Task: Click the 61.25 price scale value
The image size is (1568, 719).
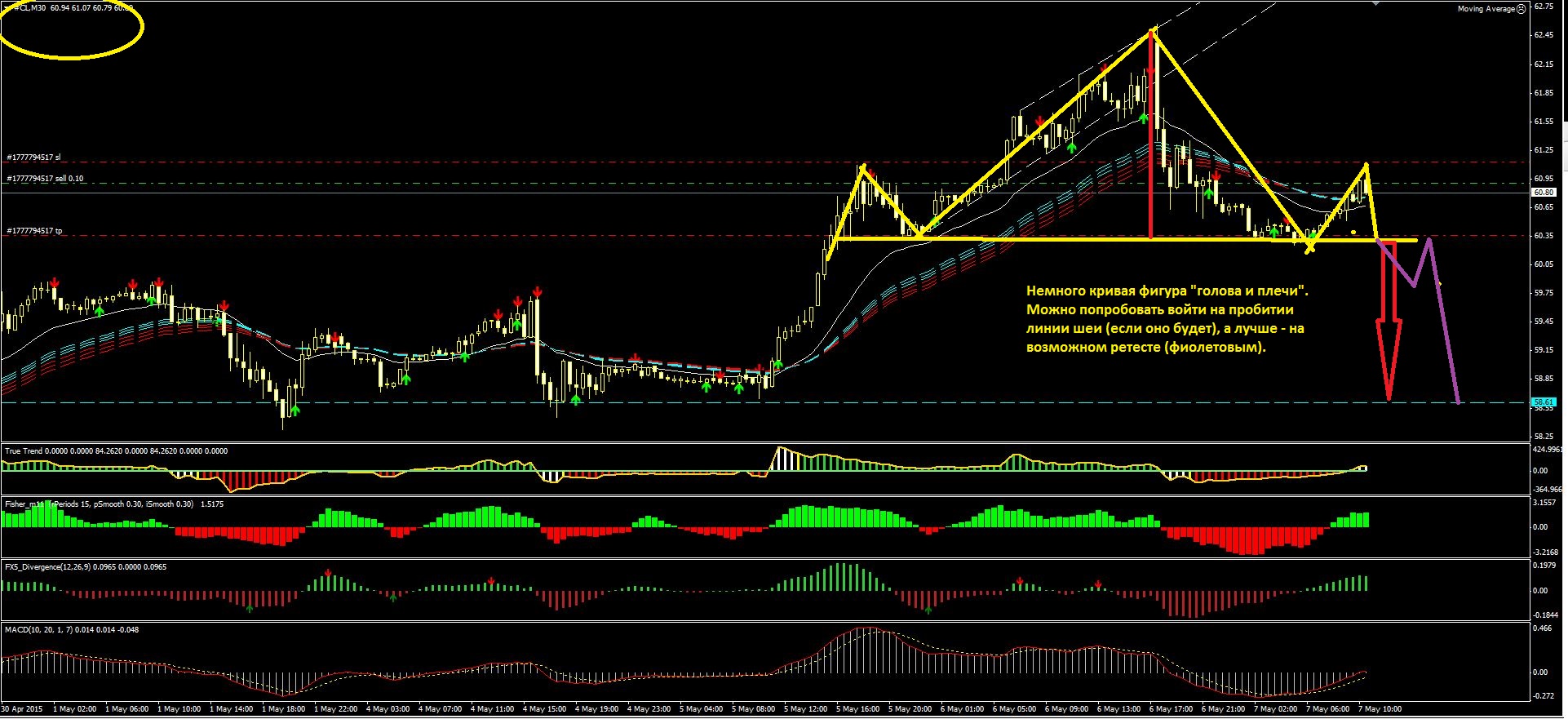Action: coord(1544,150)
